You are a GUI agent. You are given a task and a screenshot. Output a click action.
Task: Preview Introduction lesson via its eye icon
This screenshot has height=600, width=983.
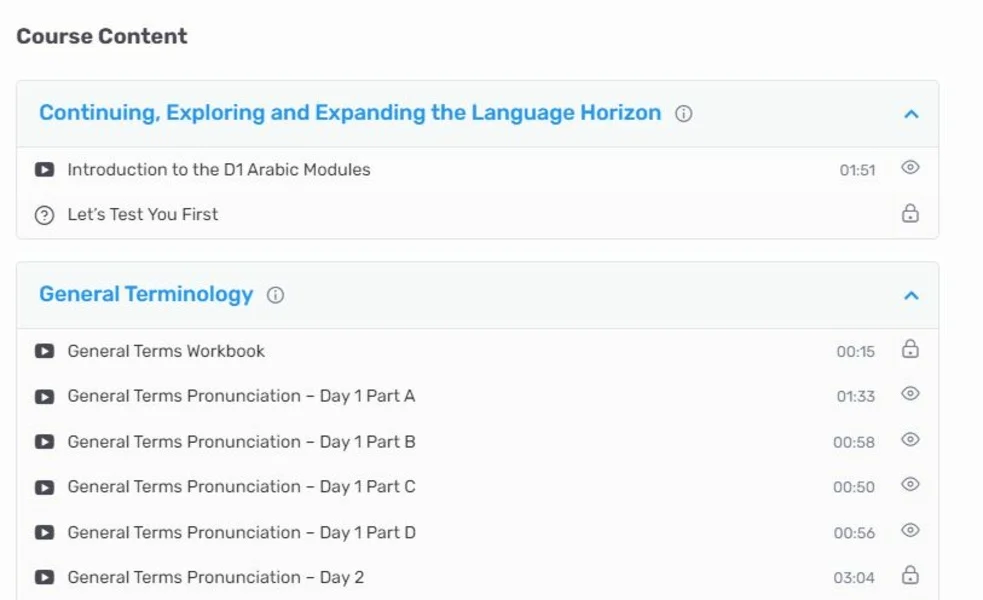tap(910, 167)
